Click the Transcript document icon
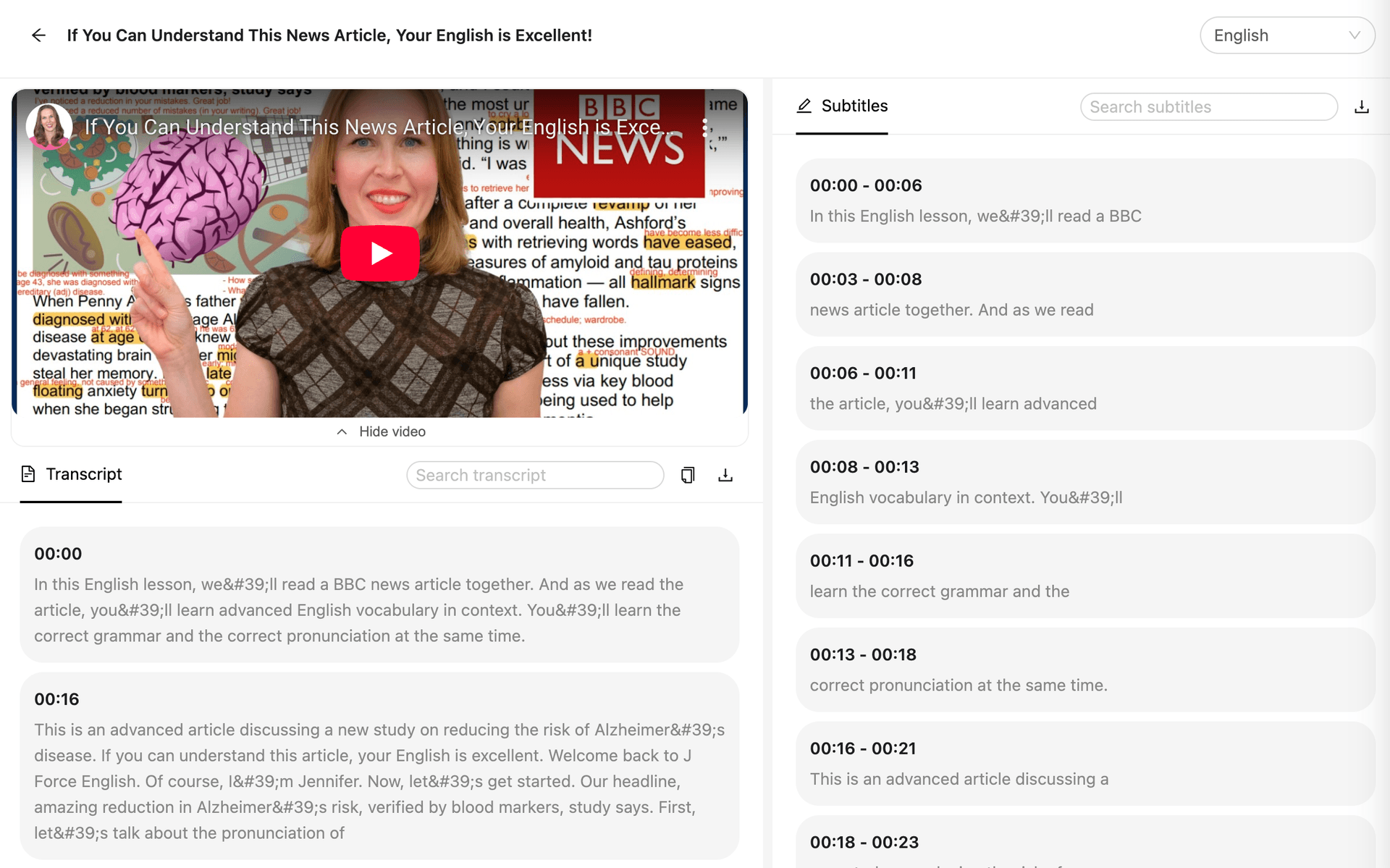1390x868 pixels. point(28,474)
